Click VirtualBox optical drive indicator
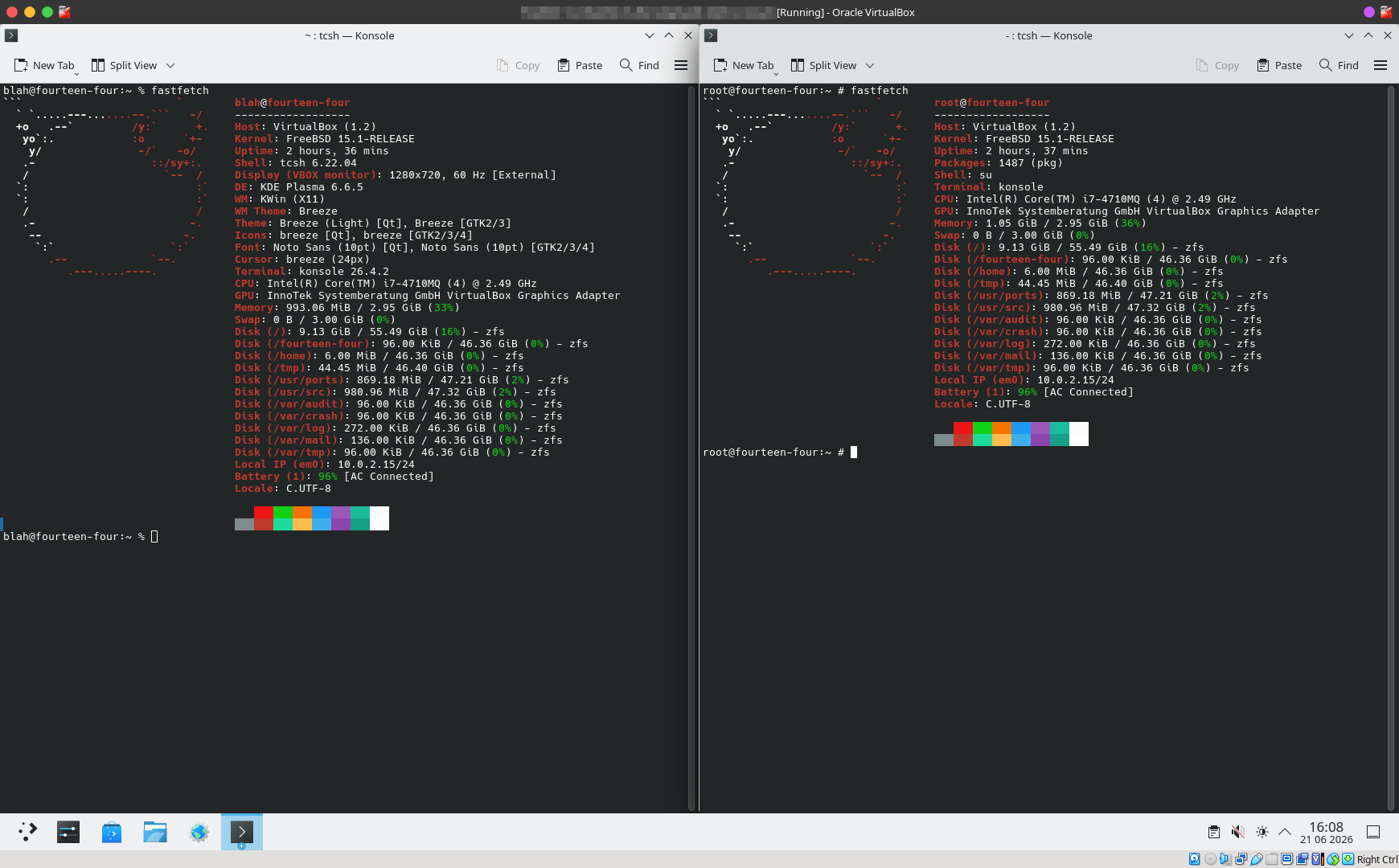Viewport: 1399px width, 868px height. point(1210,859)
